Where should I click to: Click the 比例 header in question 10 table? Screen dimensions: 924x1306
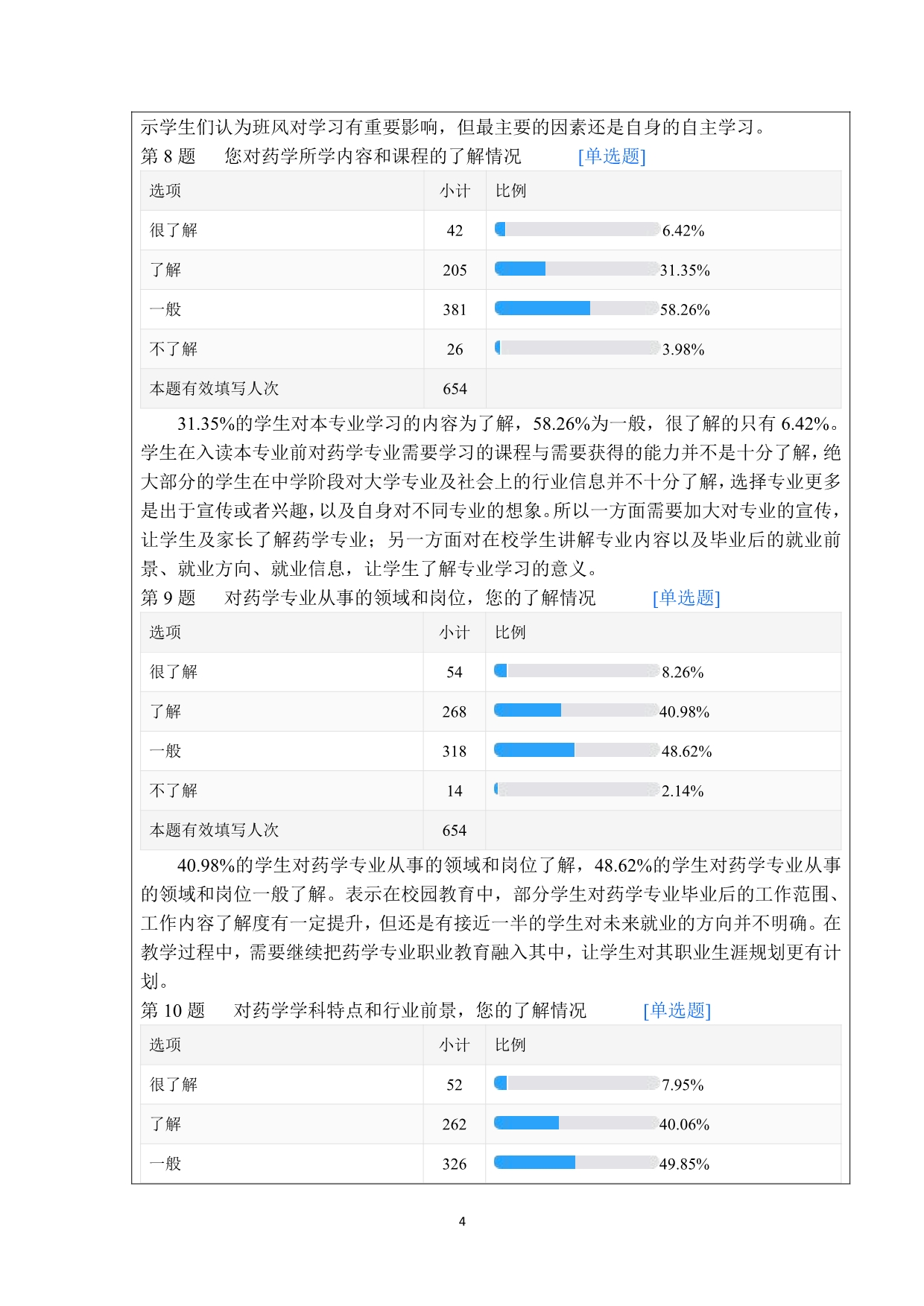[x=510, y=1045]
